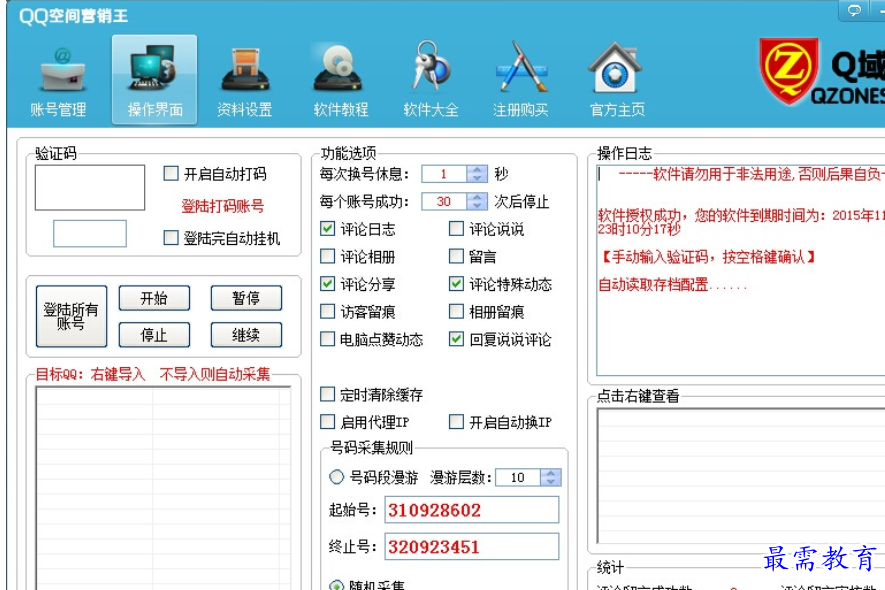This screenshot has height=590, width=885.
Task: Decrease 每次换号休息 seconds with down arrow
Action: click(477, 178)
